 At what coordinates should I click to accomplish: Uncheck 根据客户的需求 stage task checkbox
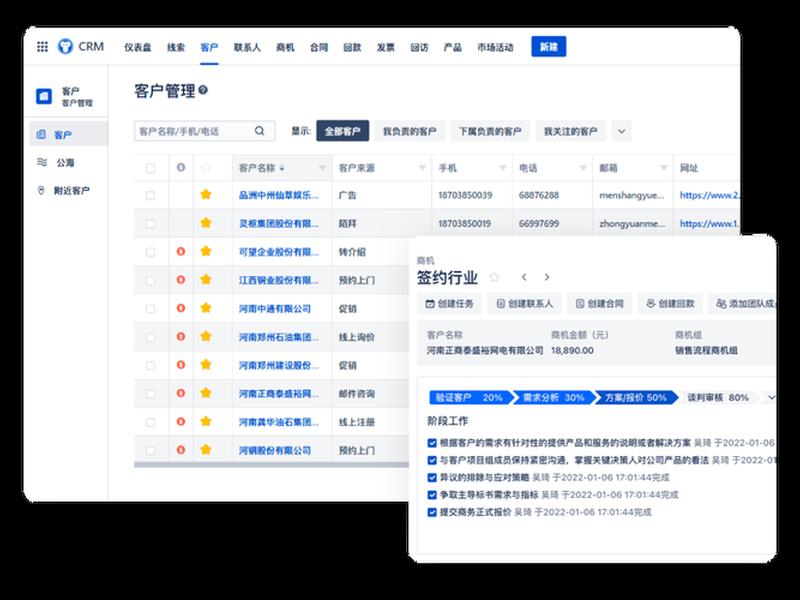[x=432, y=443]
